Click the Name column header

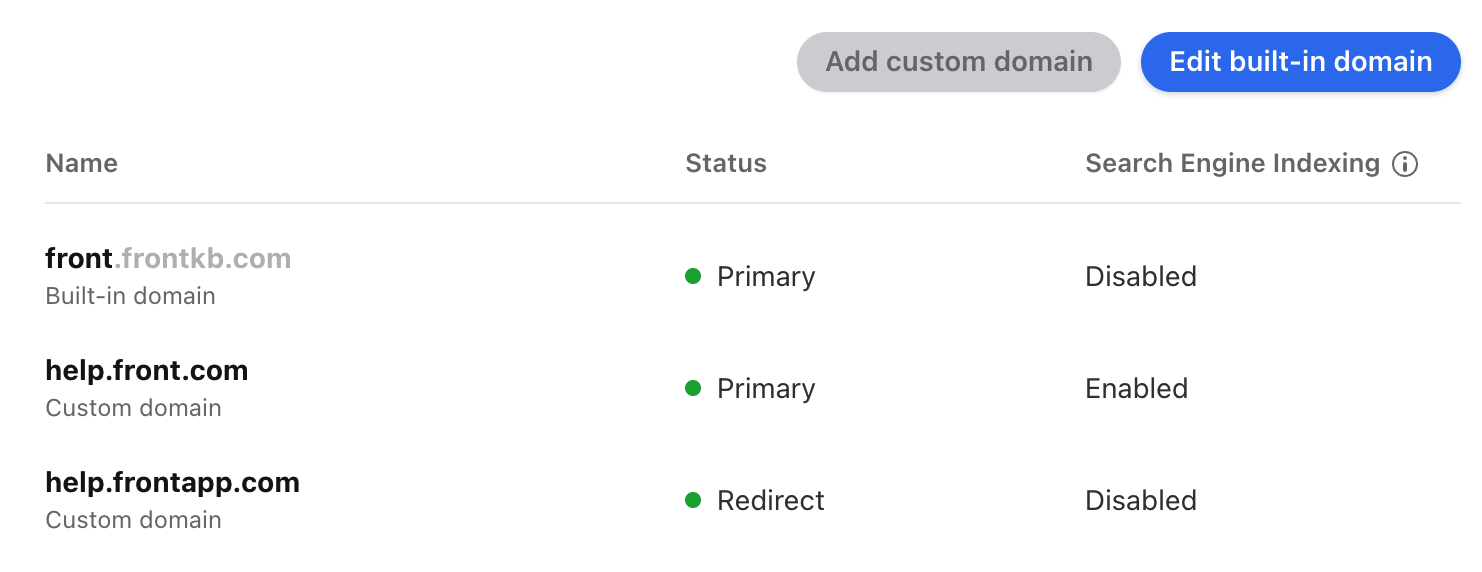coord(82,164)
